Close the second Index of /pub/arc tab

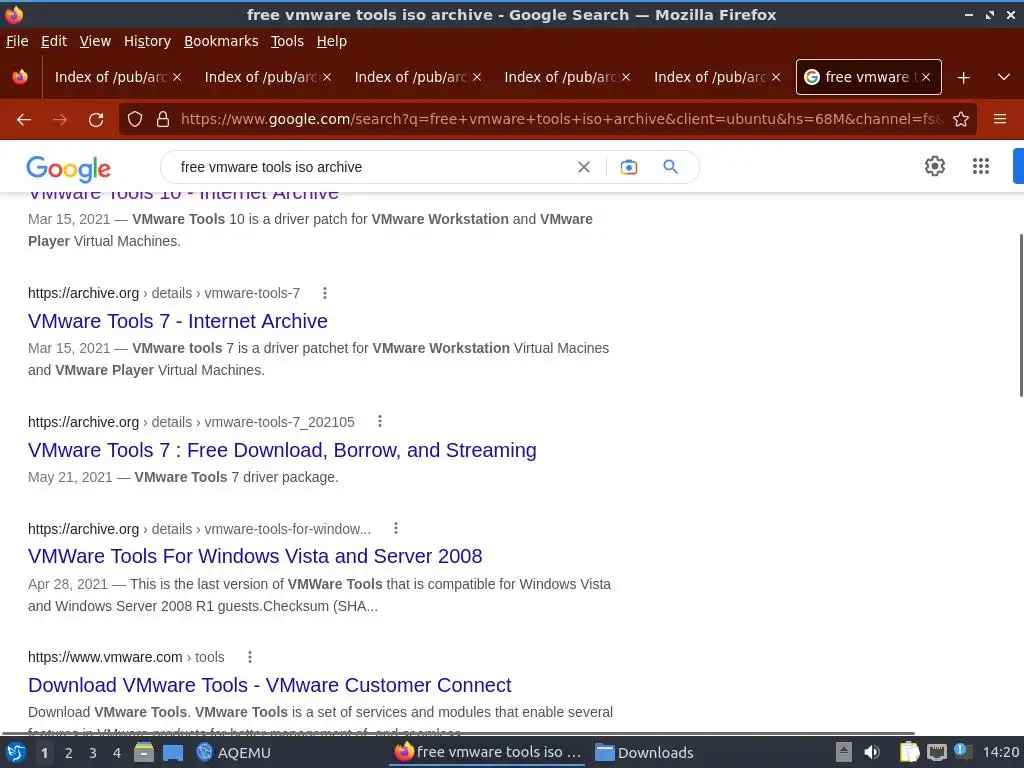[327, 77]
